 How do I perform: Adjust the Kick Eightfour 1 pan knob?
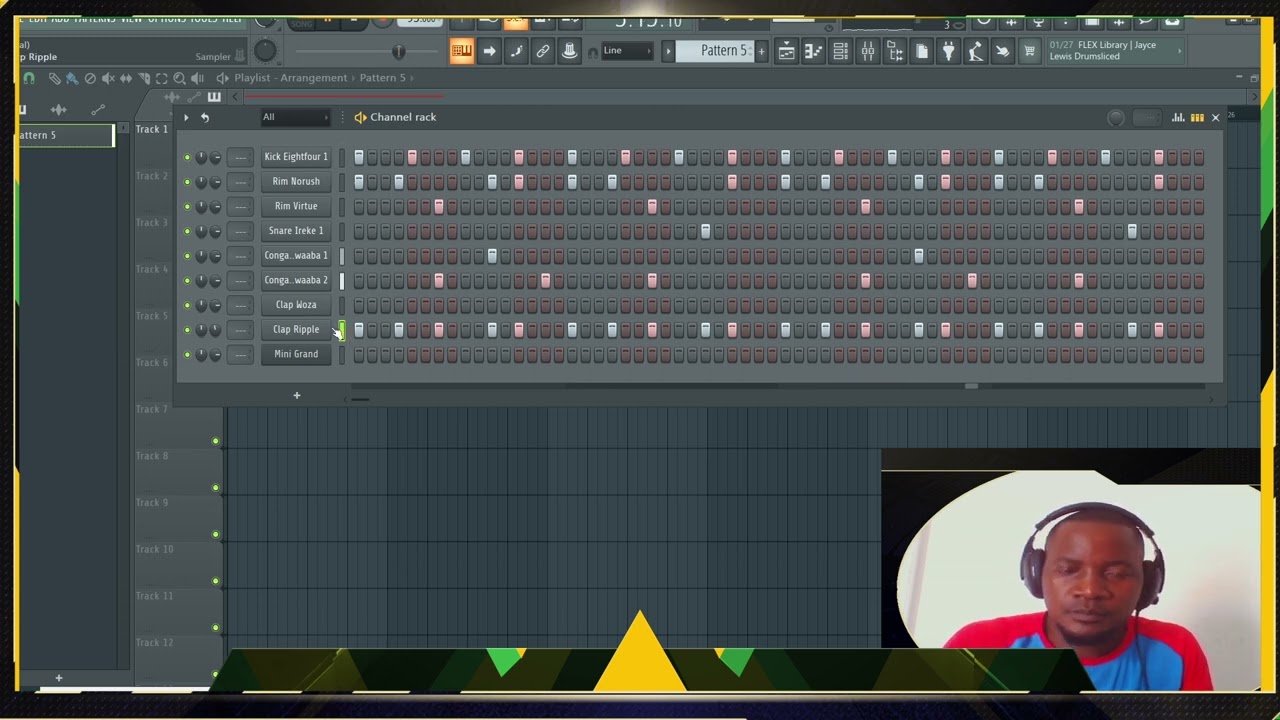click(201, 157)
